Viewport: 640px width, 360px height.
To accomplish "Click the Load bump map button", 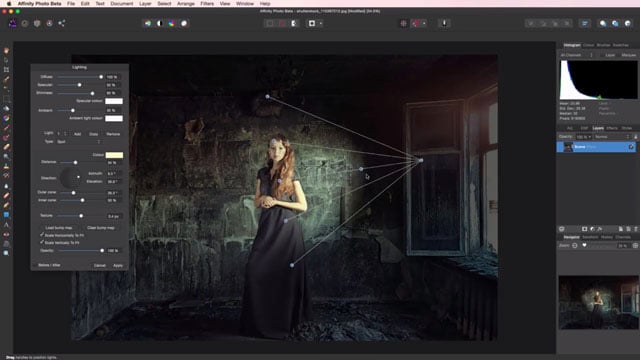I will tap(59, 228).
